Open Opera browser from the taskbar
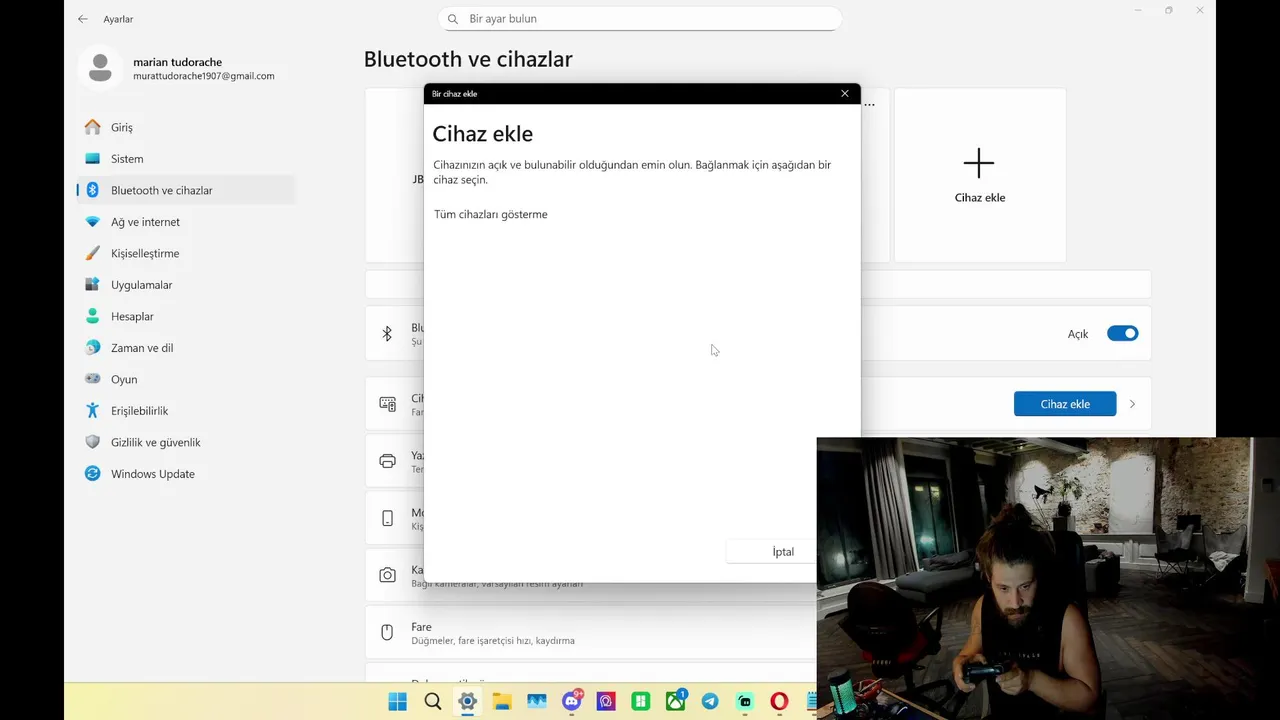 779,701
